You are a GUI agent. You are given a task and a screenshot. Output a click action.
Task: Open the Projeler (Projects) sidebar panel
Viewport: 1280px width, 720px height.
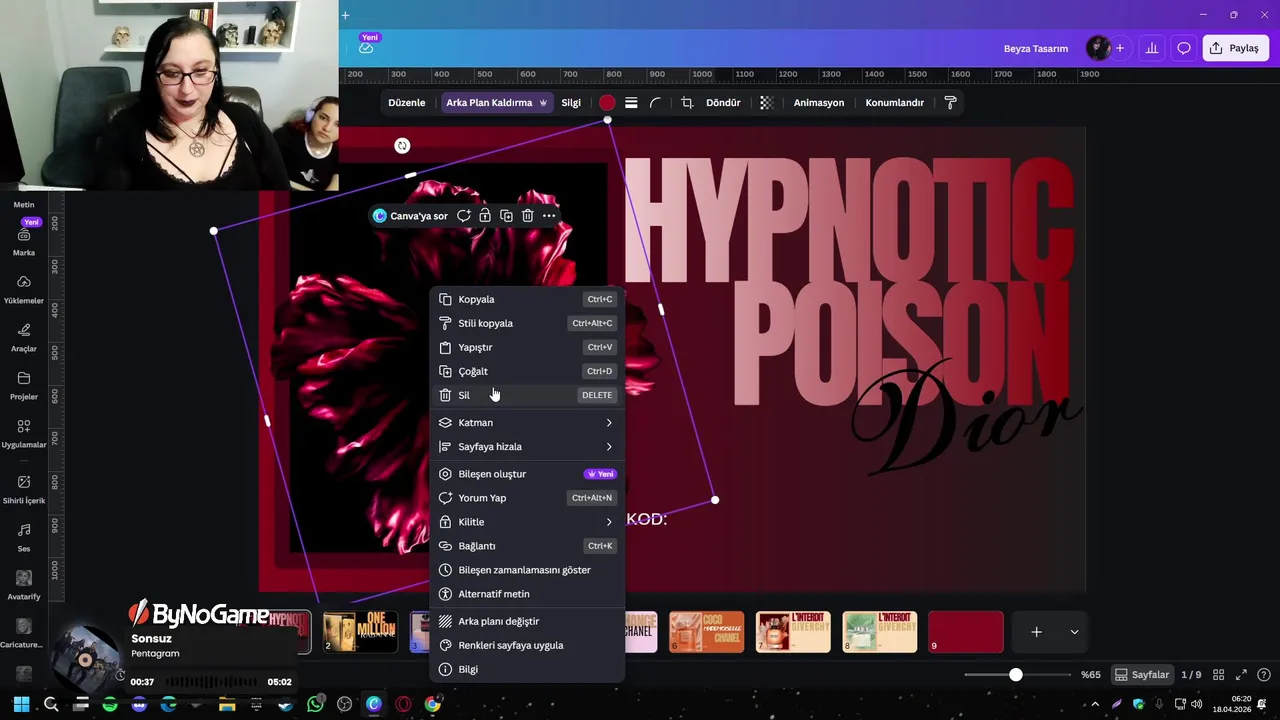click(x=24, y=385)
